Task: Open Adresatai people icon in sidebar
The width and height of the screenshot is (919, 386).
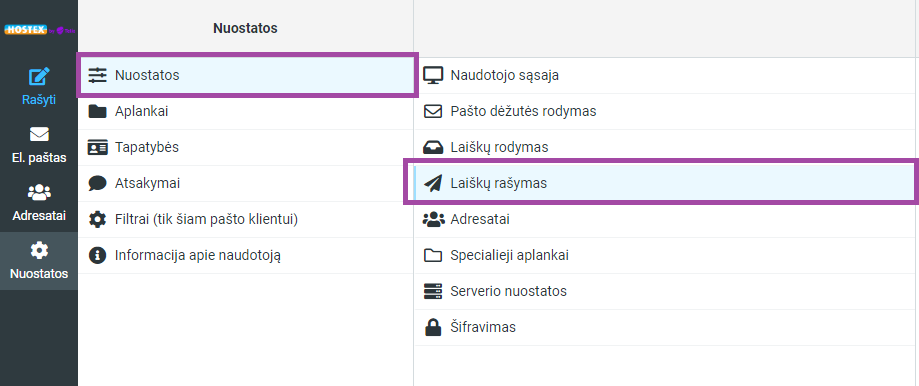Action: point(39,193)
